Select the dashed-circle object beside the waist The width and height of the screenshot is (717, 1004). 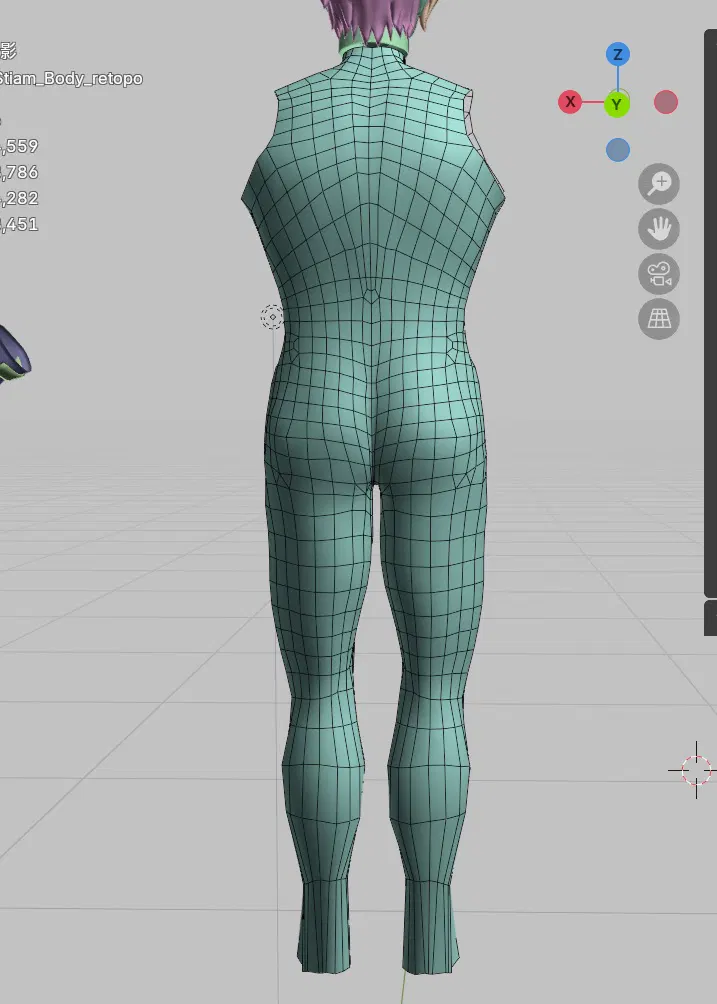(272, 317)
